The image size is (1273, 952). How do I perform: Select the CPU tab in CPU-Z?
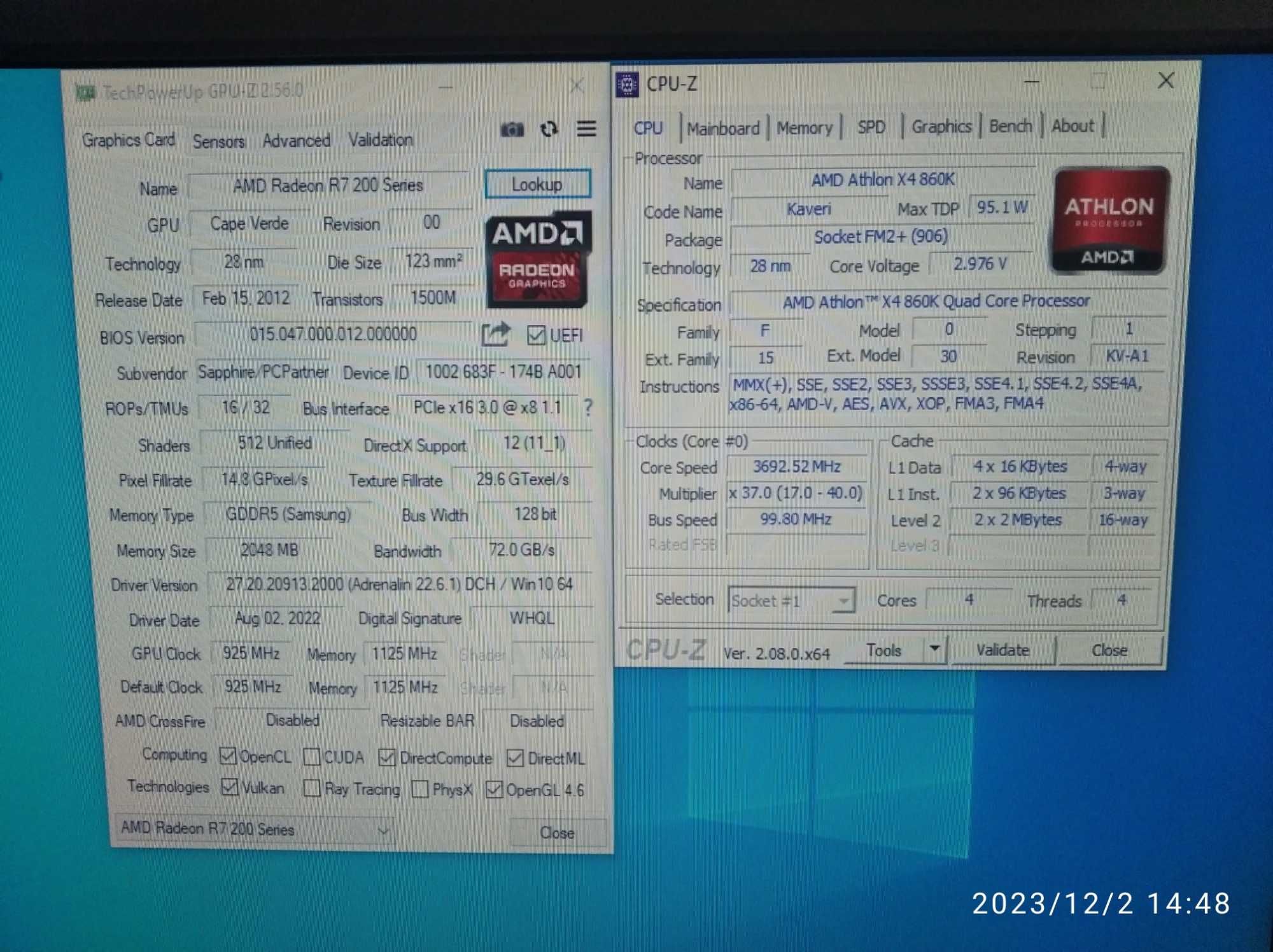click(648, 129)
